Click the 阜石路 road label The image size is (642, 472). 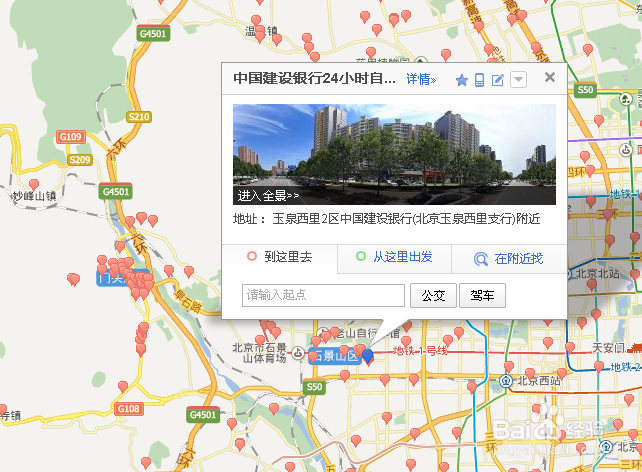click(188, 300)
